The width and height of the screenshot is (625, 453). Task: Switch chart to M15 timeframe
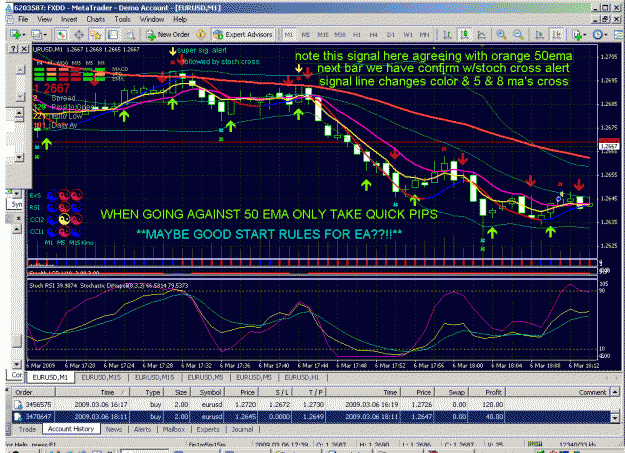click(x=322, y=35)
